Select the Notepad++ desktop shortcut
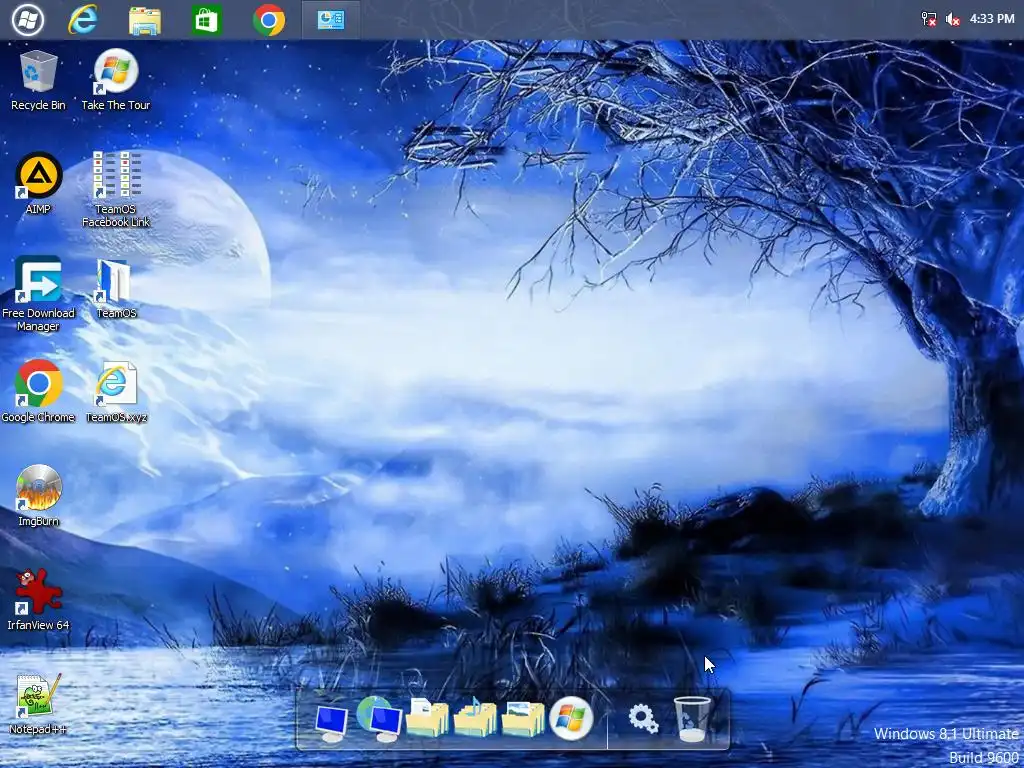This screenshot has height=768, width=1024. coord(38,704)
